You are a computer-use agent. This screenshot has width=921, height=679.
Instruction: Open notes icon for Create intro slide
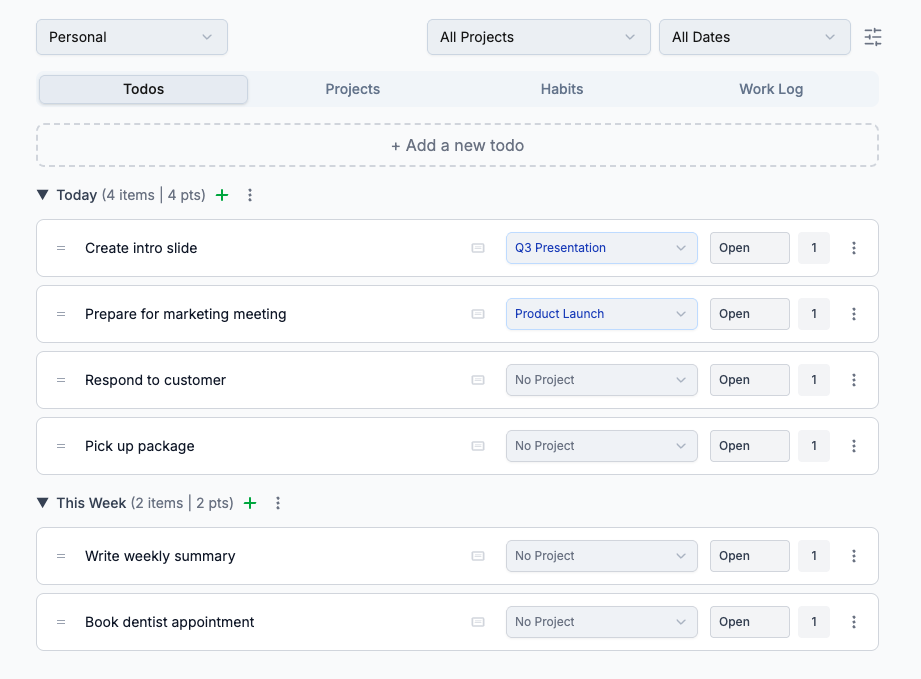pos(478,248)
